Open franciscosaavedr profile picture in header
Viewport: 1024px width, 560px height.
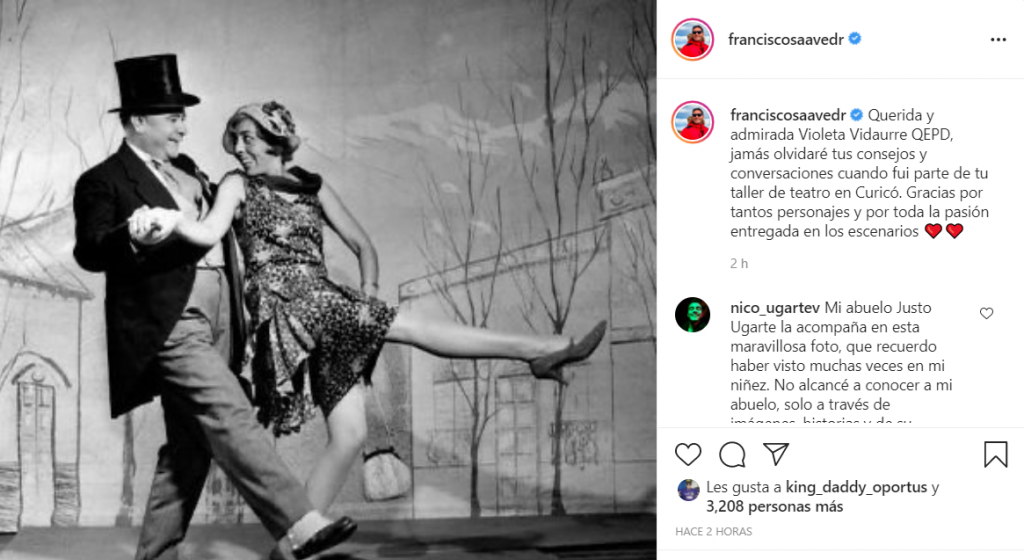(x=692, y=40)
